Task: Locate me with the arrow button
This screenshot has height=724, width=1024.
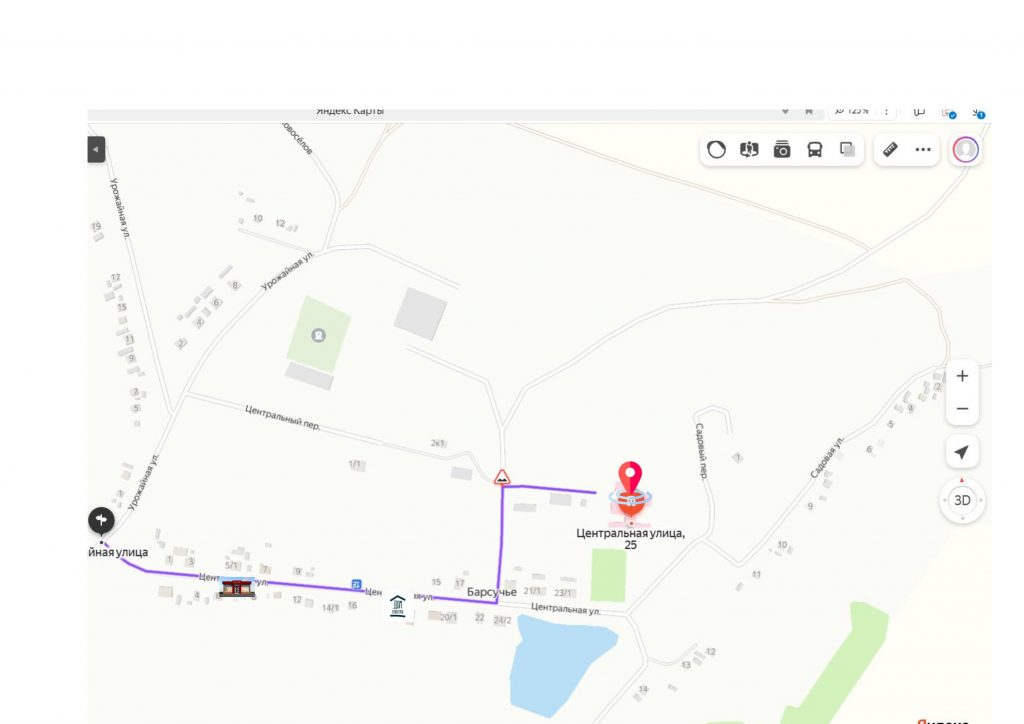Action: tap(962, 452)
